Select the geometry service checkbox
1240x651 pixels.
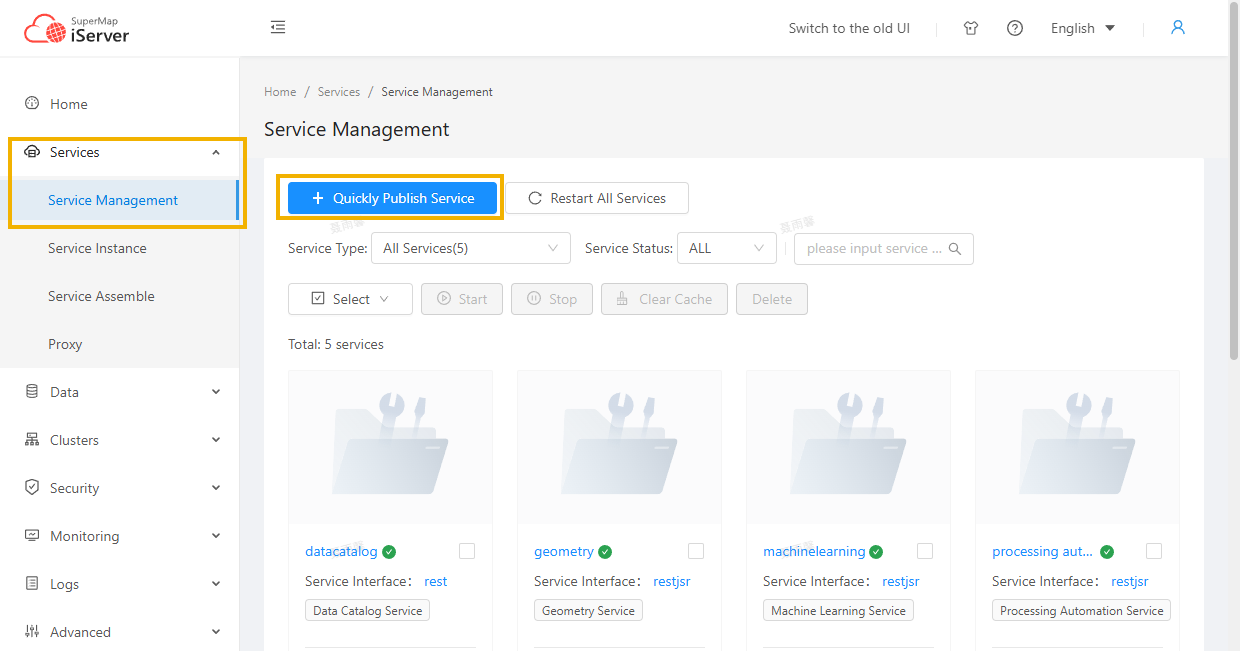coord(696,551)
